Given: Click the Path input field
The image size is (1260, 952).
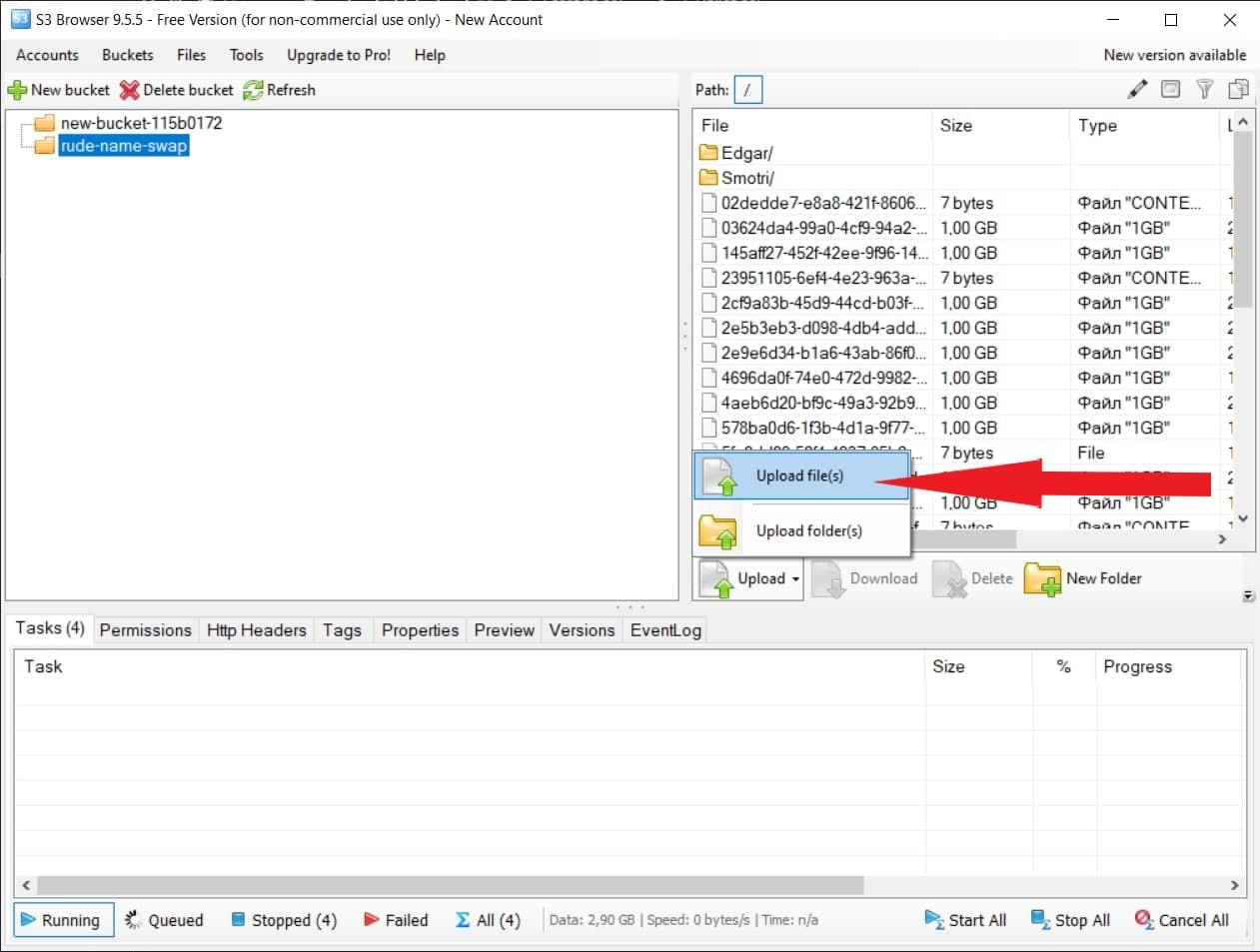Looking at the screenshot, I should (x=748, y=90).
